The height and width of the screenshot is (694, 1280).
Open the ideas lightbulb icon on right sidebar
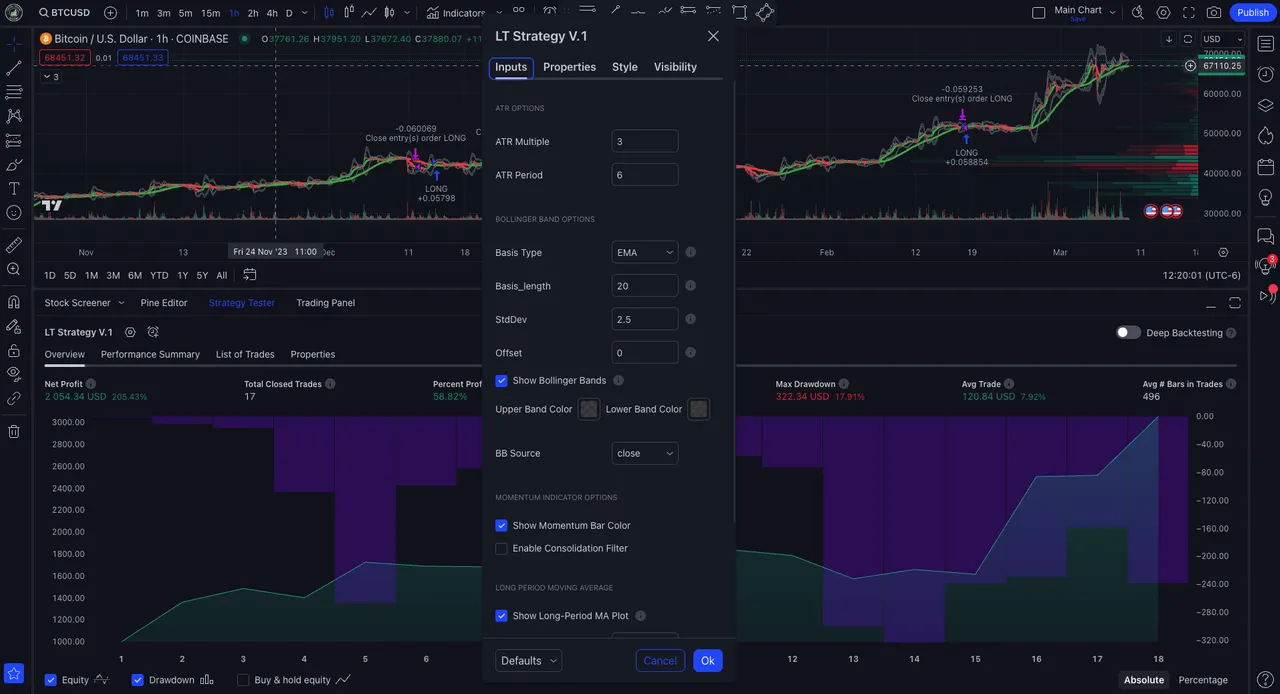(x=1266, y=196)
